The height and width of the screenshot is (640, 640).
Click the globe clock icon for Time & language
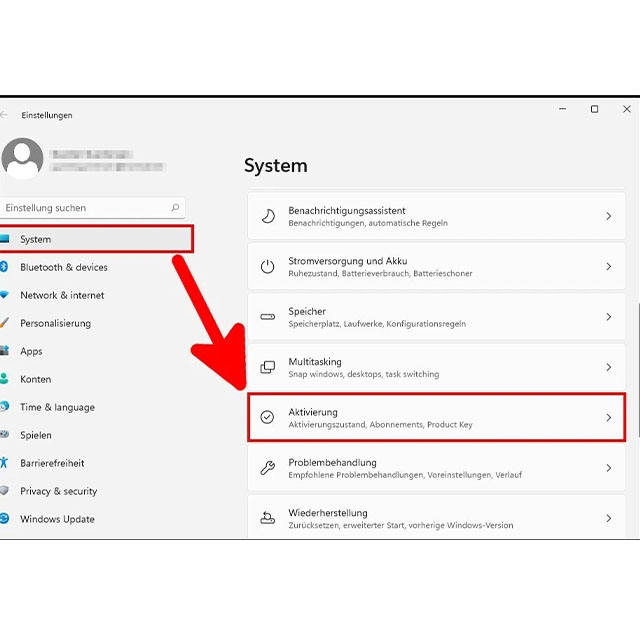4,407
